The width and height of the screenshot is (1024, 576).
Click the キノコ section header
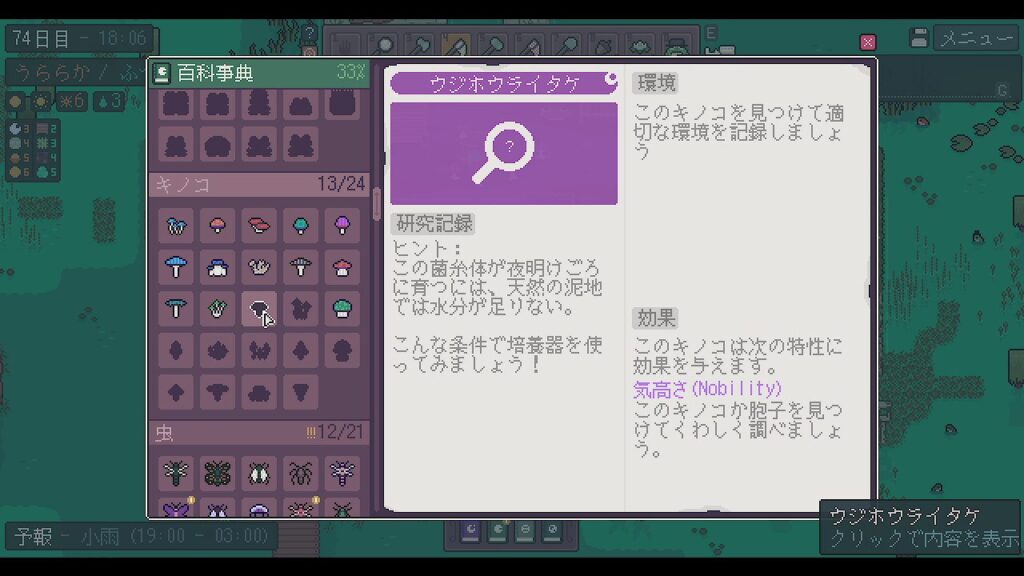click(259, 185)
